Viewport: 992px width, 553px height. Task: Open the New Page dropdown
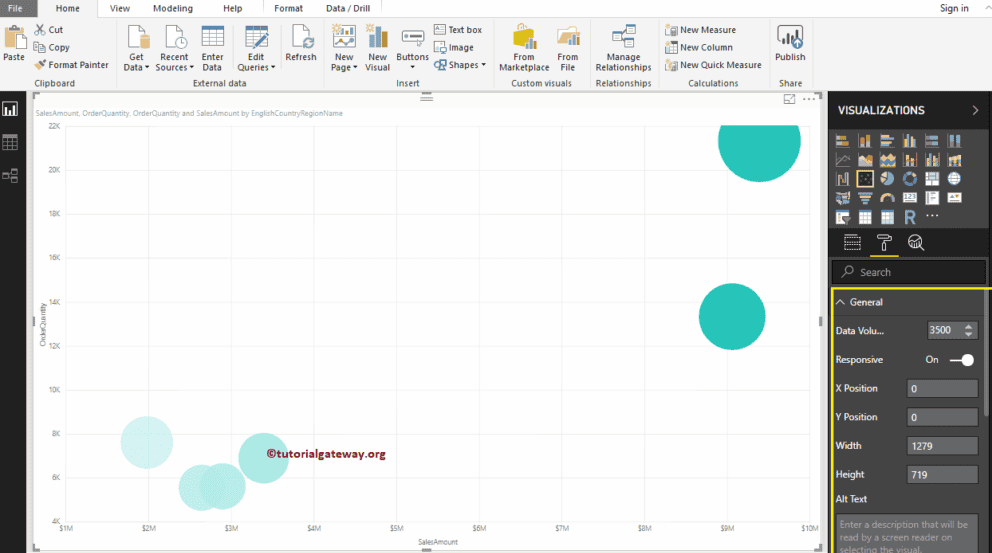344,49
